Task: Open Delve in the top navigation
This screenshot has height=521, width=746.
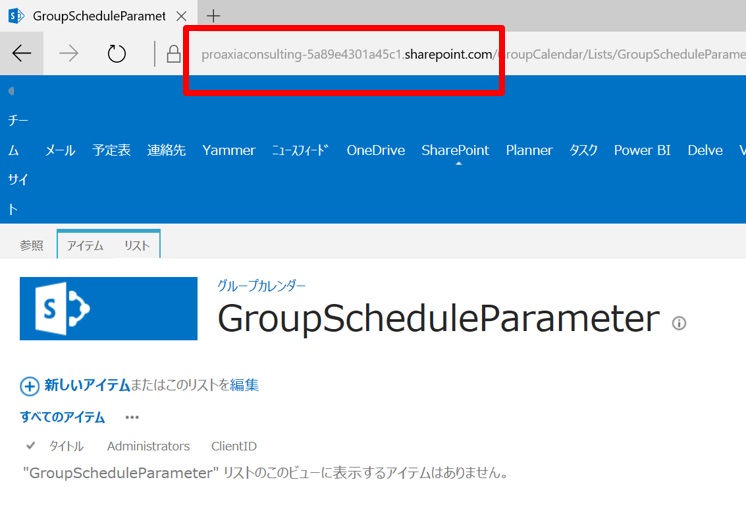Action: click(705, 150)
